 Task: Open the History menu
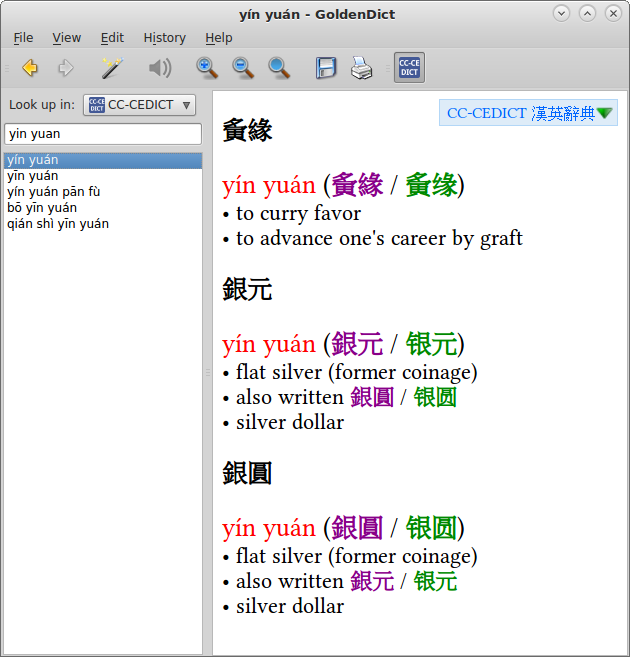pos(165,38)
